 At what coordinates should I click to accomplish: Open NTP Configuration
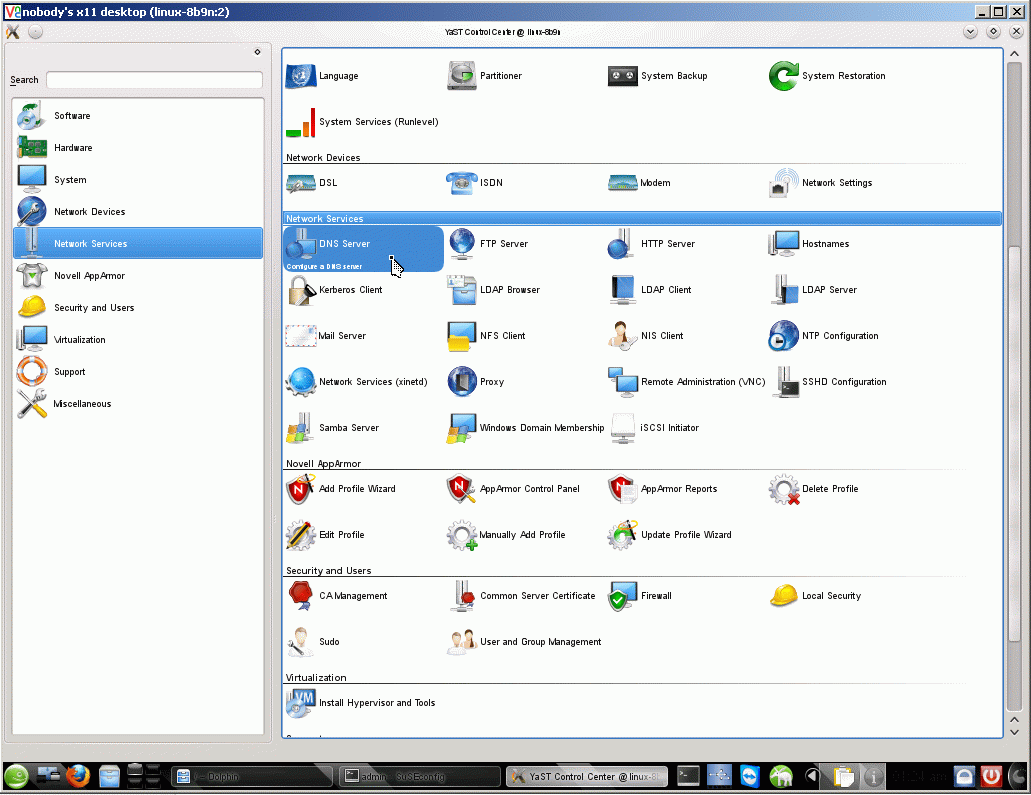(x=823, y=336)
